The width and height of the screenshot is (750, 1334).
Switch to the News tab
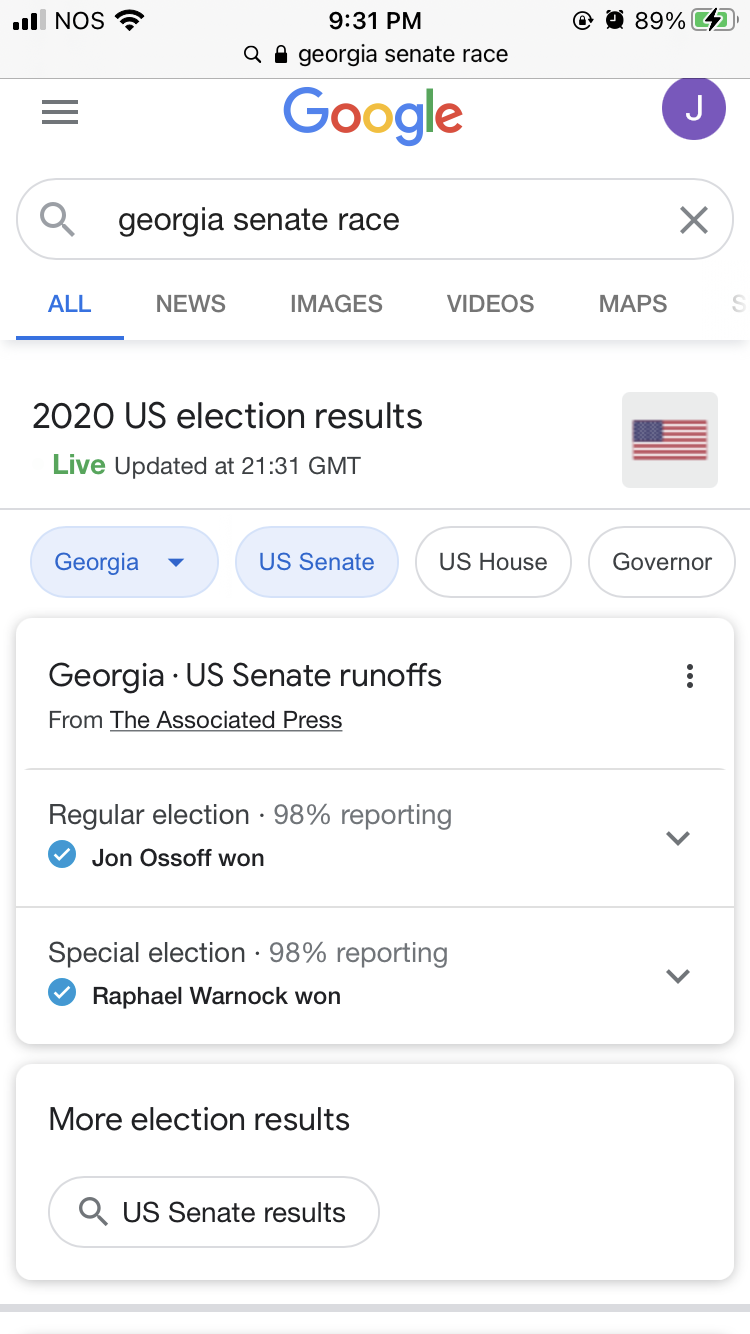(190, 304)
